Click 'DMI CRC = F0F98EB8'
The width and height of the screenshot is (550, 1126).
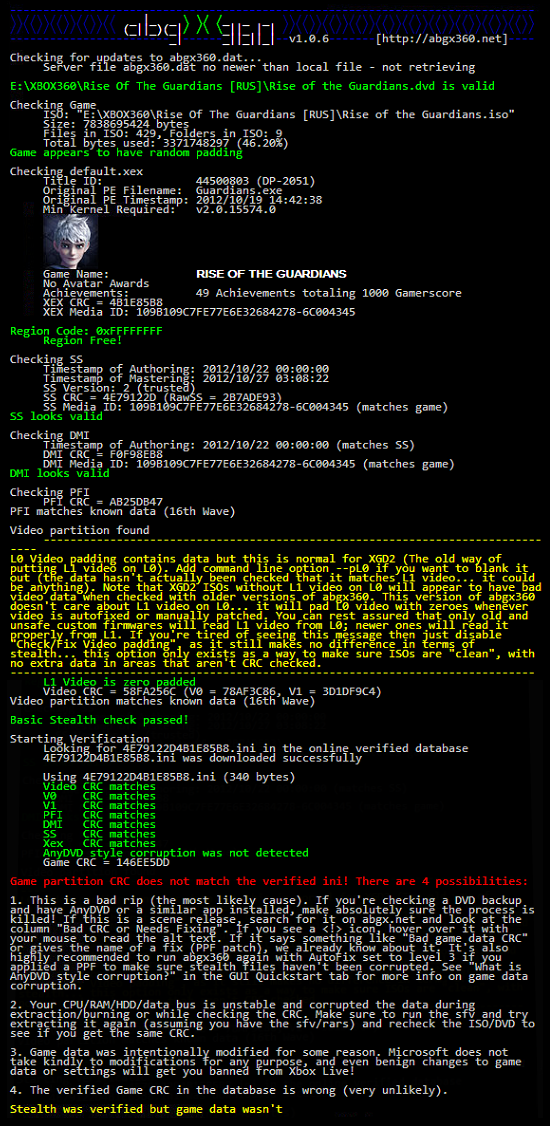(x=103, y=455)
